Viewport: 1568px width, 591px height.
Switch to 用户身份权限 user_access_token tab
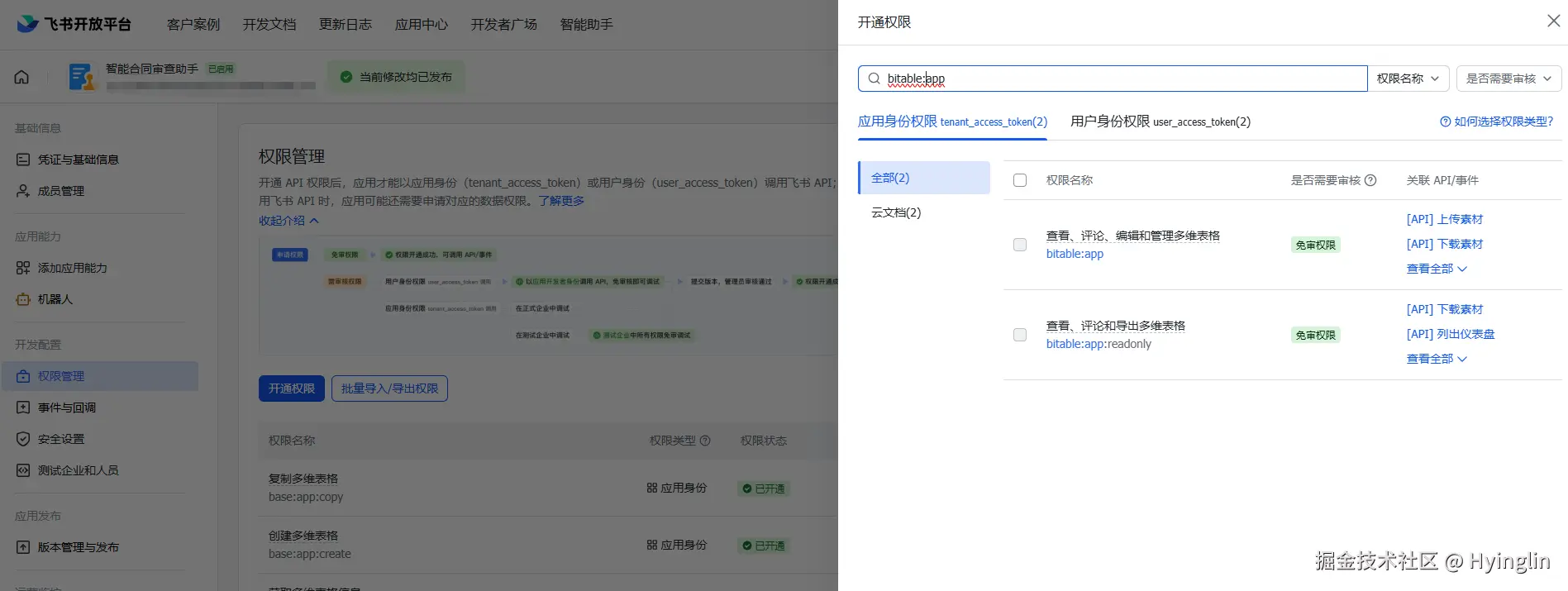tap(1161, 122)
